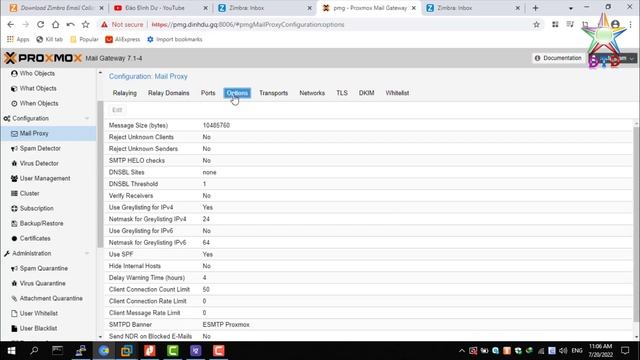
Task: Switch to the TLS tab
Action: tap(342, 93)
